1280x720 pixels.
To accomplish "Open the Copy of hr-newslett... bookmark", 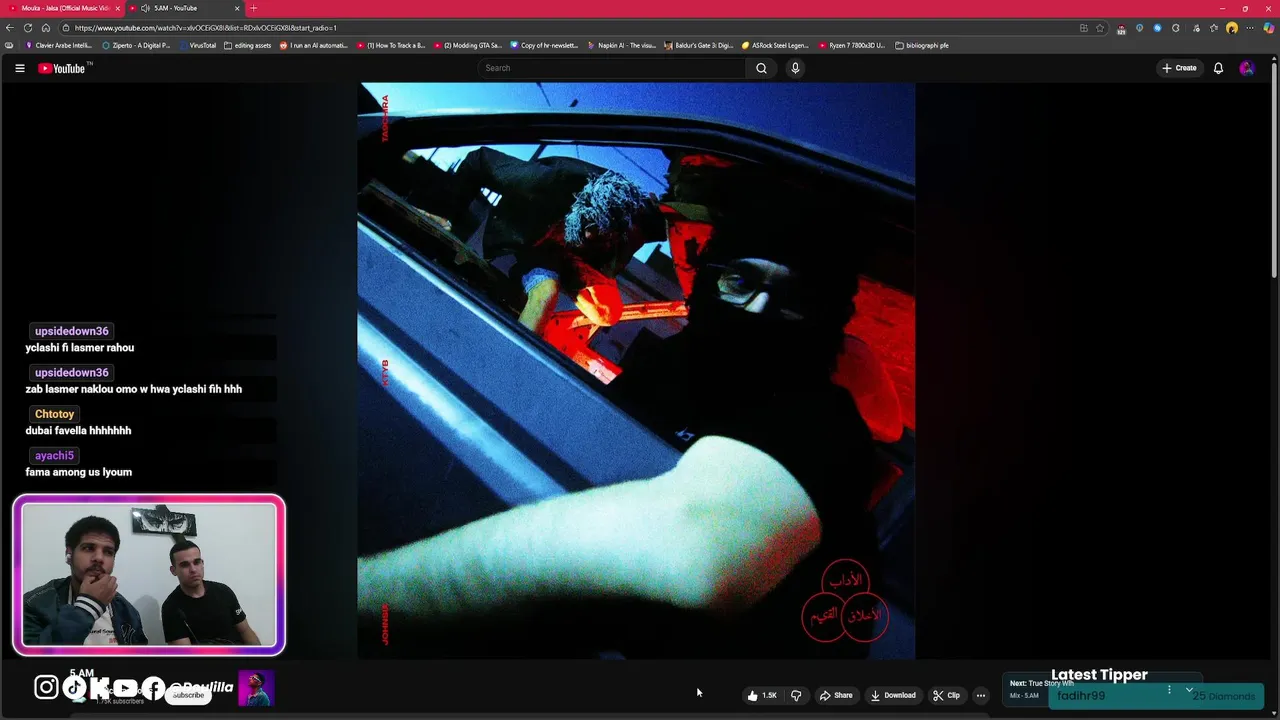I will click(545, 45).
